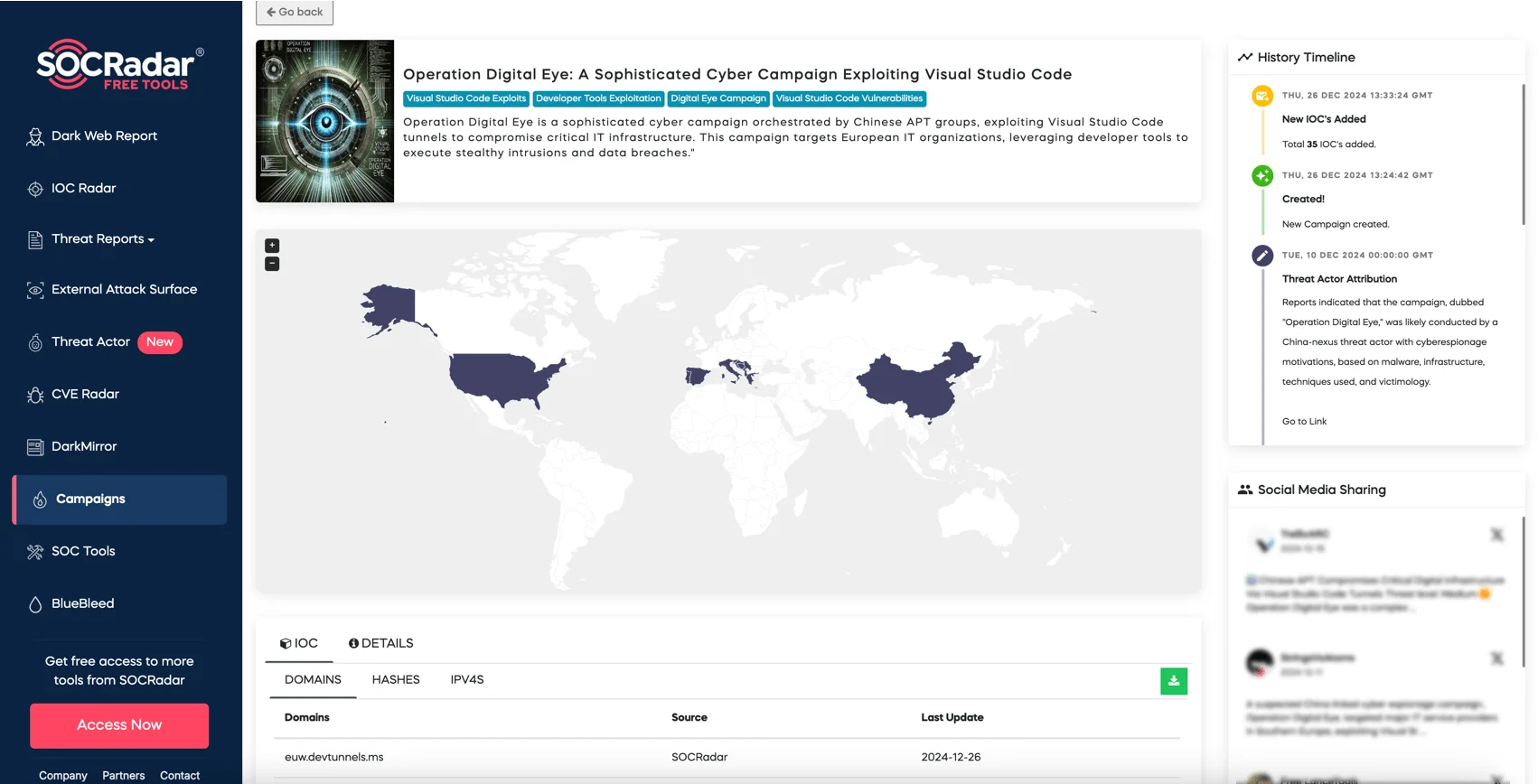Select the Developer Tools Exploitation tag
This screenshot has height=784, width=1538.
coord(598,98)
